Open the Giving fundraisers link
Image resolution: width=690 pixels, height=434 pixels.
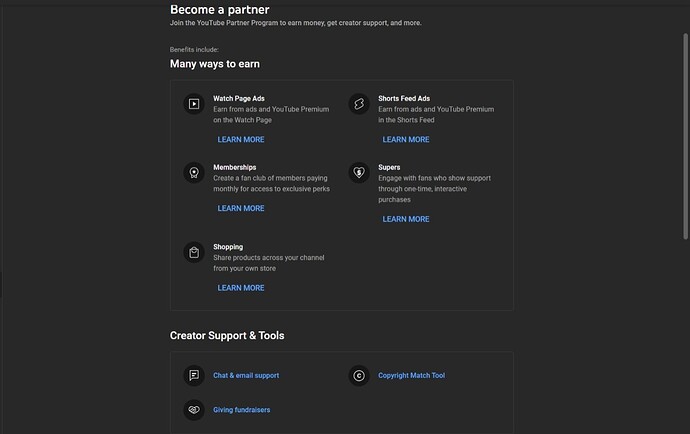[x=242, y=410]
